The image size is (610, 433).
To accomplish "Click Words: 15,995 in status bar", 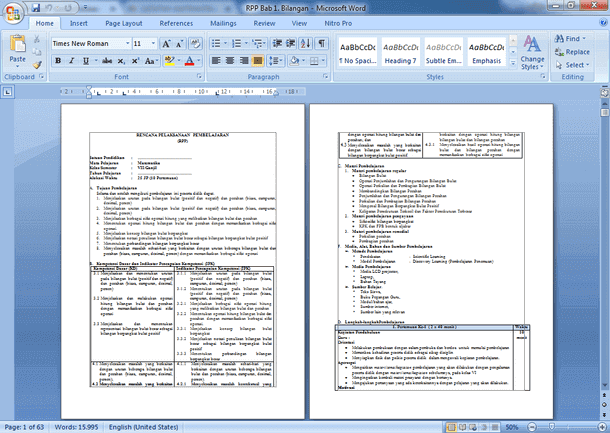I will pos(76,427).
